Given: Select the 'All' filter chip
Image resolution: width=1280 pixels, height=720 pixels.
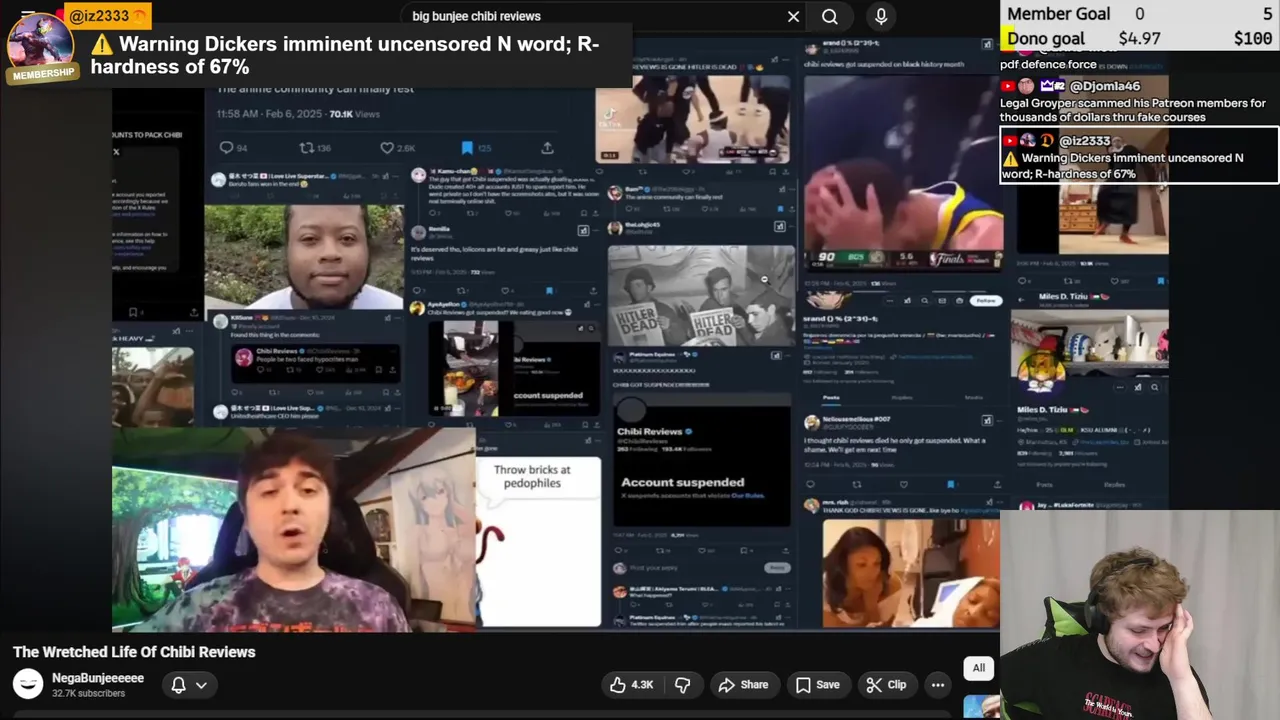Looking at the screenshot, I should click(979, 668).
